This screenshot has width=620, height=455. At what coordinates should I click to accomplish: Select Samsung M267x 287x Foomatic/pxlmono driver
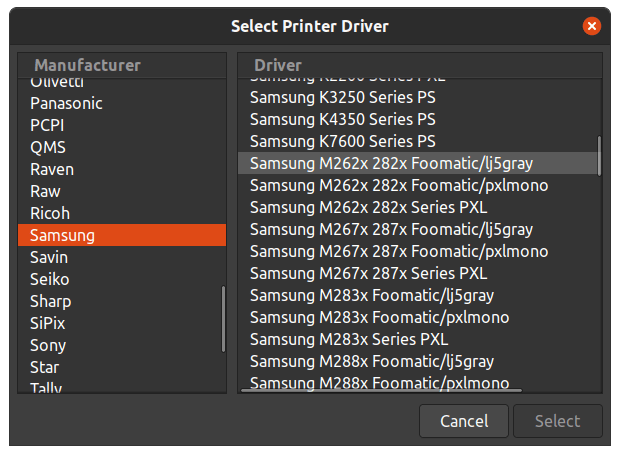(x=420, y=251)
